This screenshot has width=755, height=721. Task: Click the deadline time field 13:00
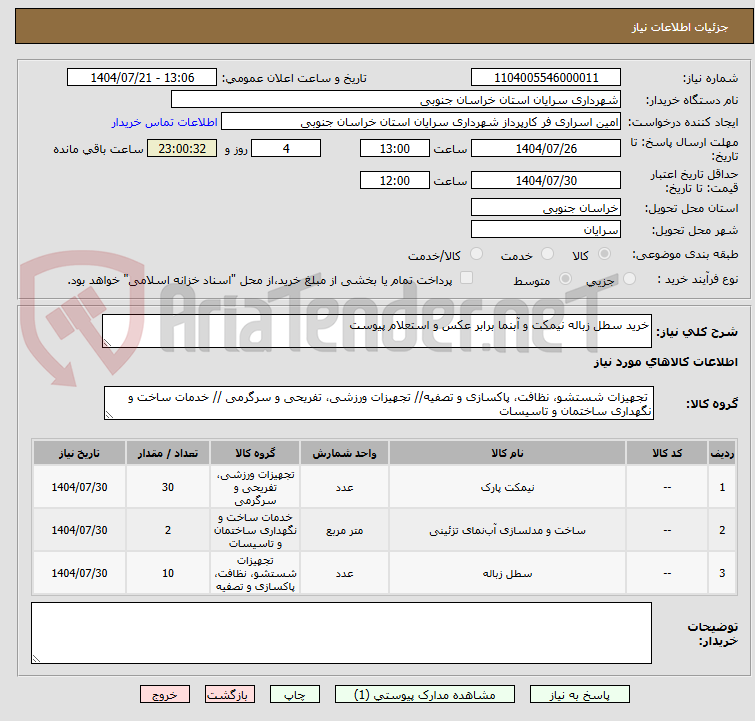pyautogui.click(x=394, y=148)
